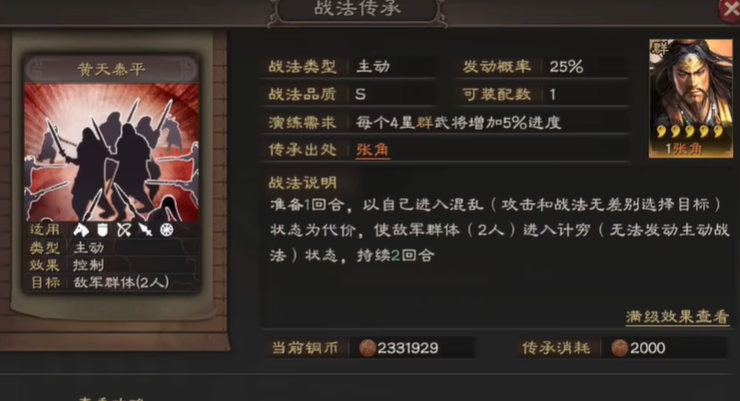Click the shield infantry troop icon
The image size is (740, 401).
click(102, 230)
